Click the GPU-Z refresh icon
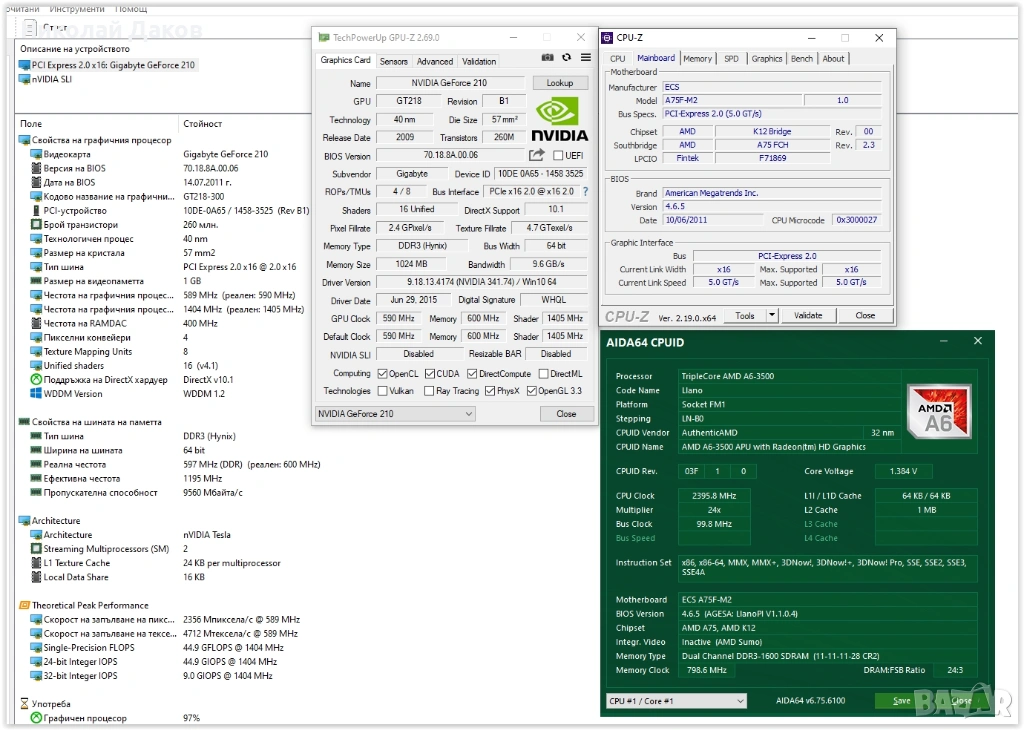 point(566,59)
